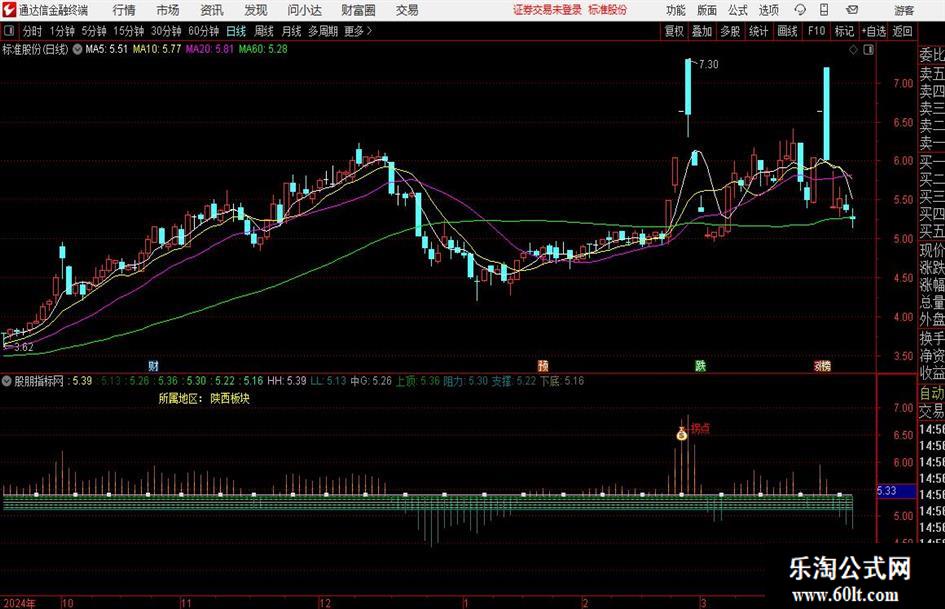Click the 多股 multi-stock button
945x609 pixels.
(730, 31)
